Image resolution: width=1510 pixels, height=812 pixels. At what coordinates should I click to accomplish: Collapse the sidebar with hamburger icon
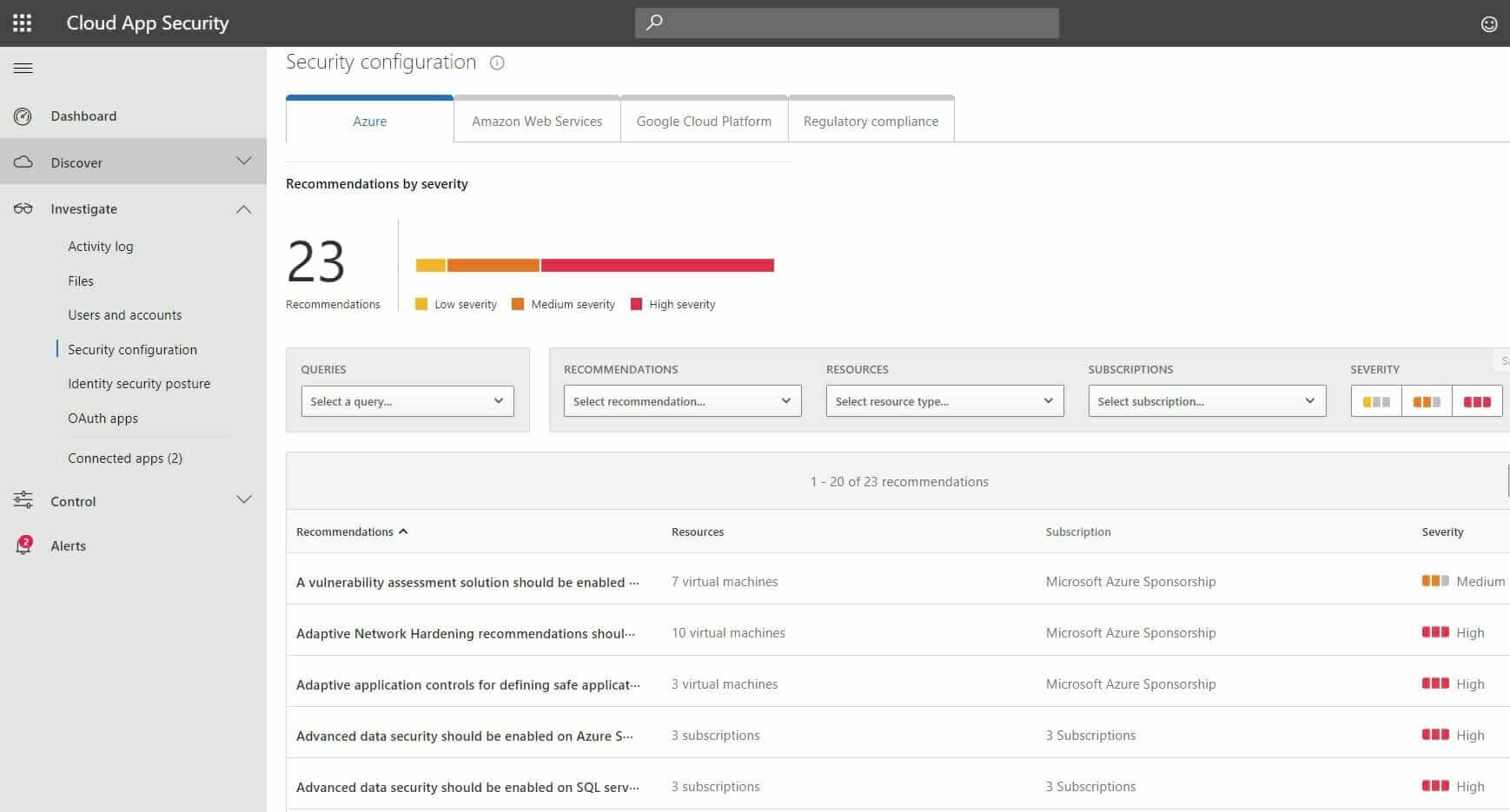[23, 69]
